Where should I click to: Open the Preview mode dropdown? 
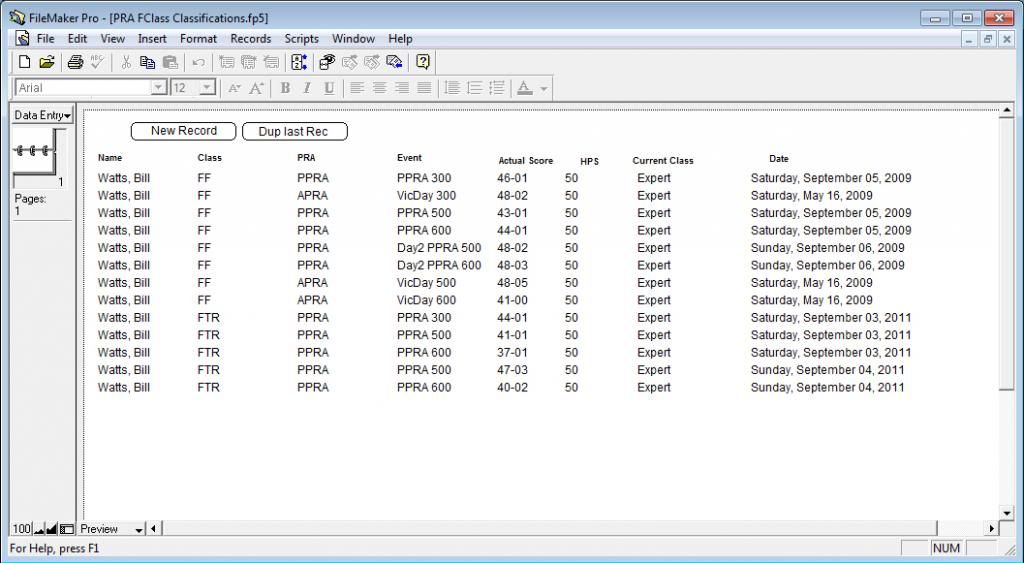(x=139, y=529)
